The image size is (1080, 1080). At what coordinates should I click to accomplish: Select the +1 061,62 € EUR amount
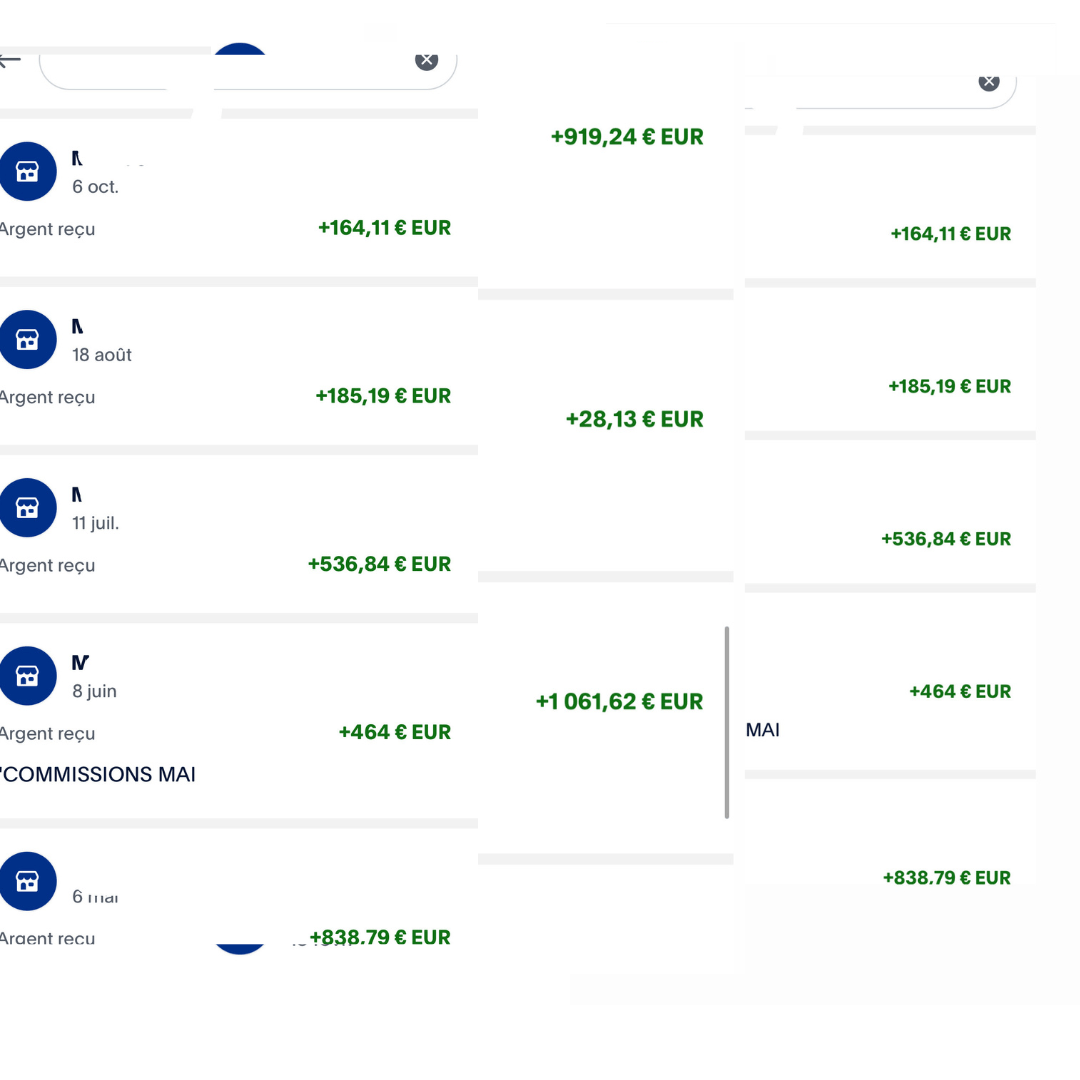click(x=619, y=702)
